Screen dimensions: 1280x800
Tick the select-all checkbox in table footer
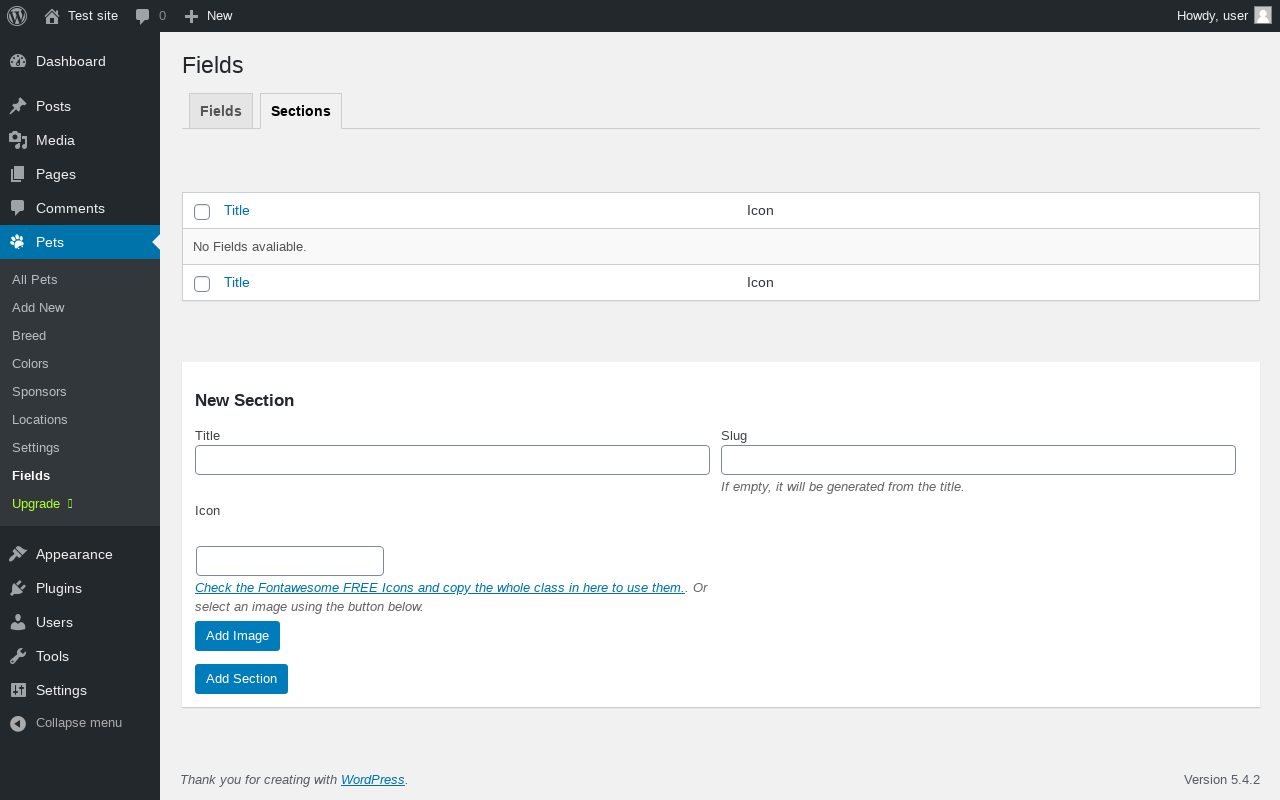point(202,284)
